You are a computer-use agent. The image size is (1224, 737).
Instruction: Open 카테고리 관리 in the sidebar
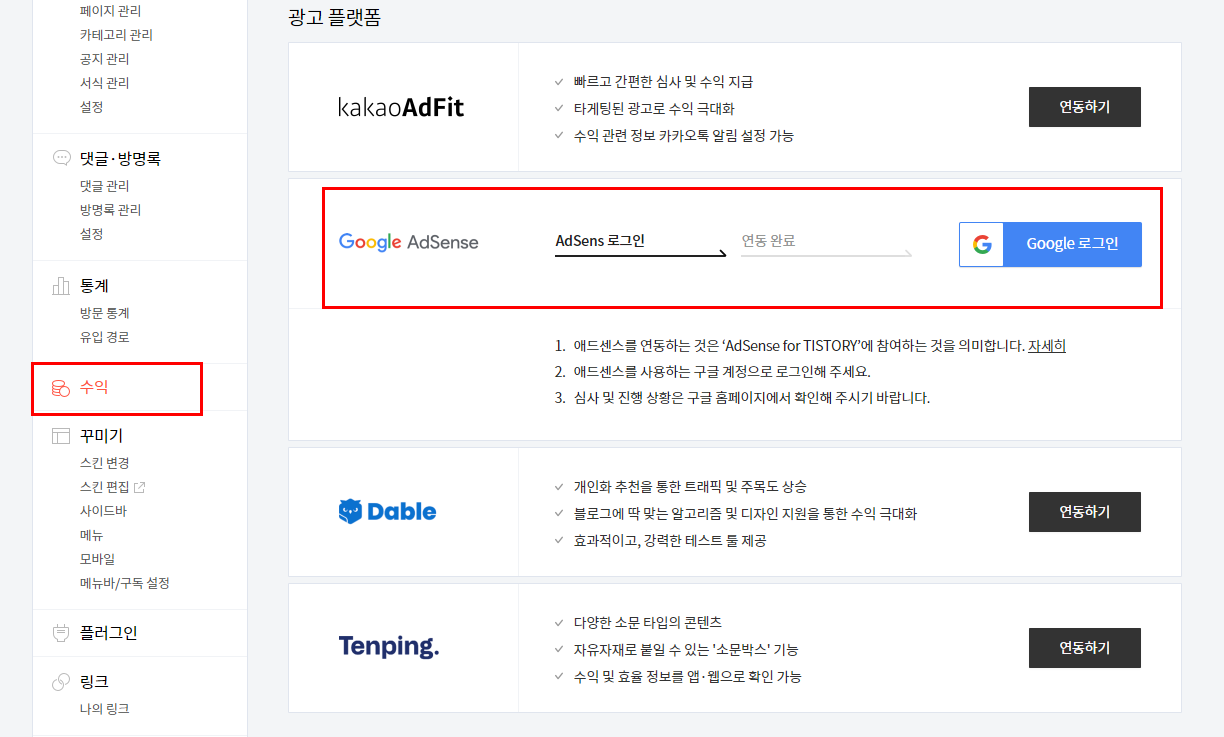coord(116,35)
